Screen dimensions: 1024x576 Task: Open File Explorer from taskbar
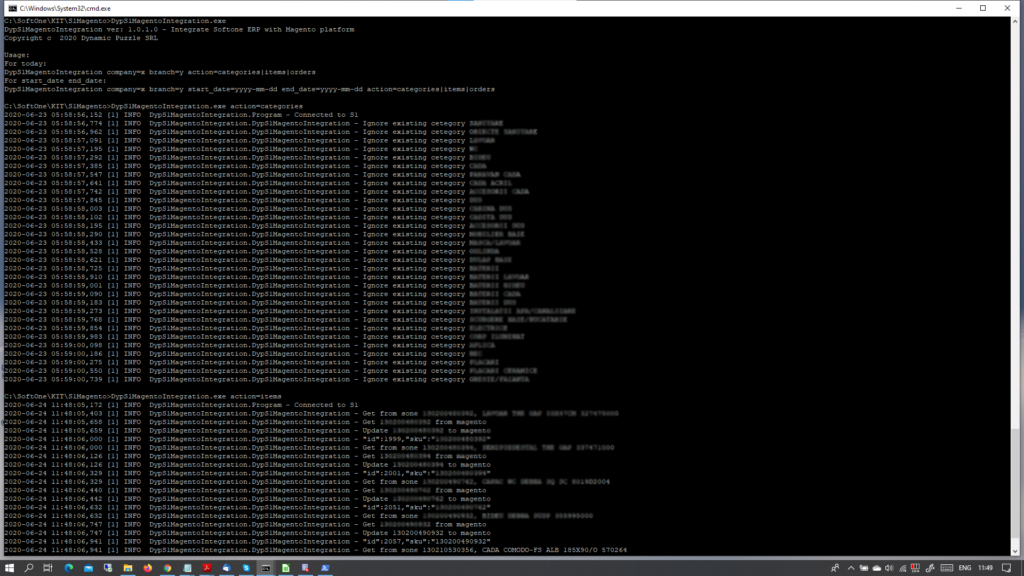(x=128, y=568)
